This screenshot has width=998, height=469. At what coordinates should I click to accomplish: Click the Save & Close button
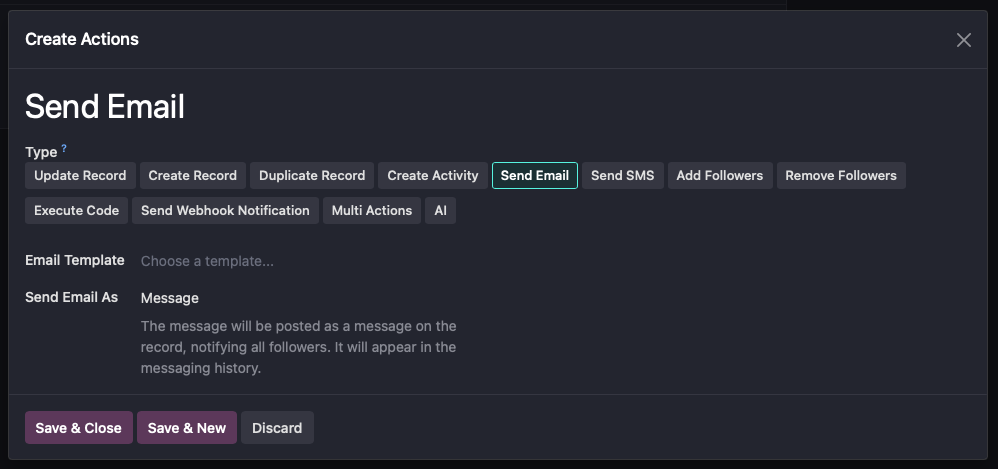click(78, 428)
